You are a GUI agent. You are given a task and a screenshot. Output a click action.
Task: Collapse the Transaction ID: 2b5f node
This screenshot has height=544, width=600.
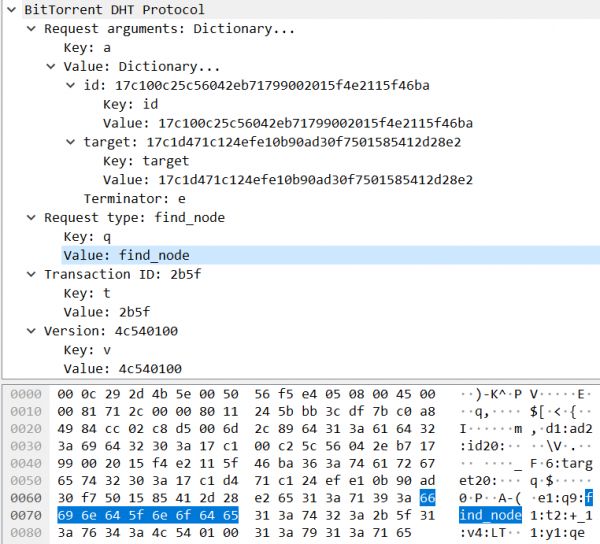coord(31,274)
